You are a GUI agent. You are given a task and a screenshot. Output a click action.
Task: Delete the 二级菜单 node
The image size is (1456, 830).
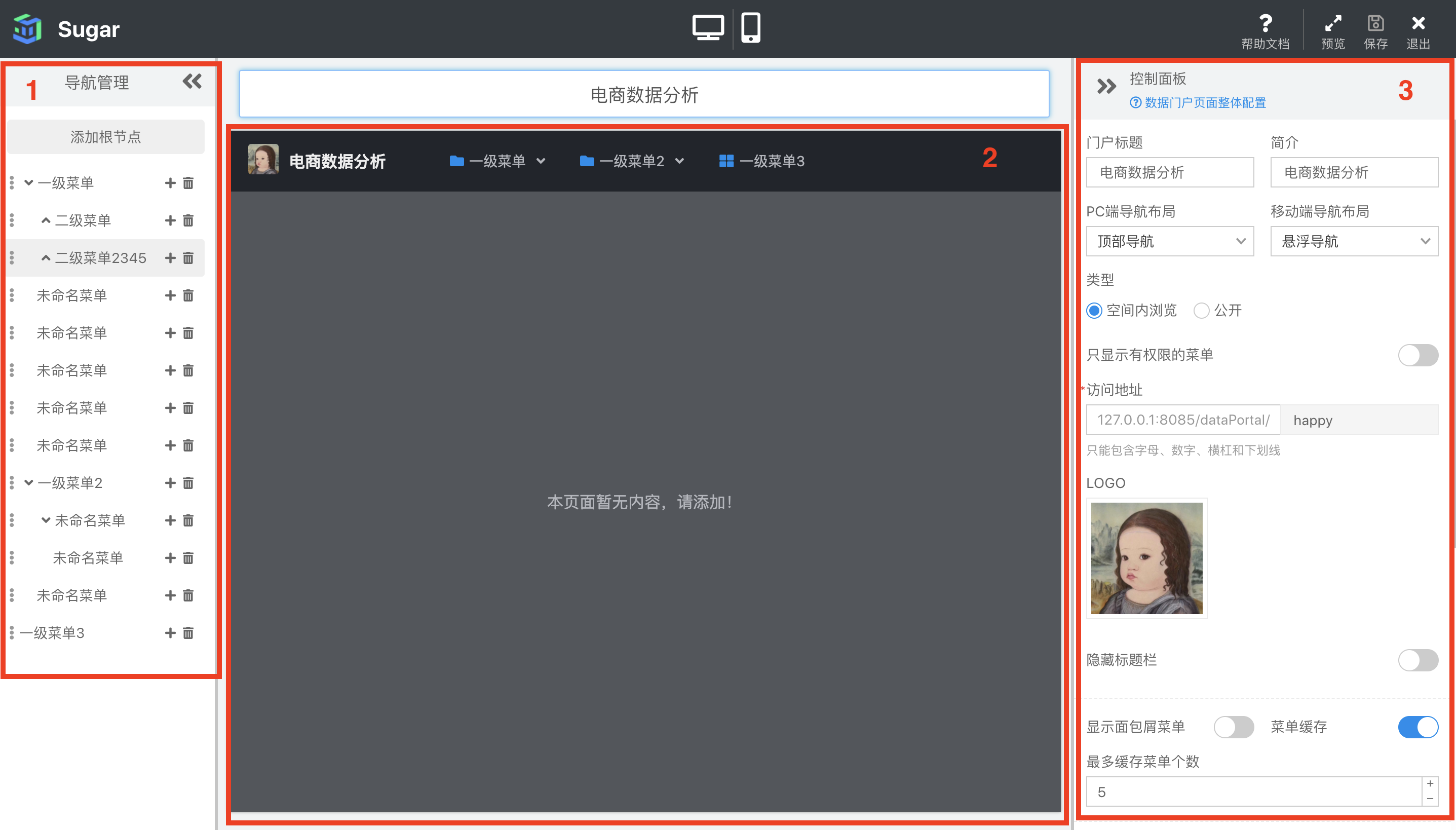(x=188, y=220)
